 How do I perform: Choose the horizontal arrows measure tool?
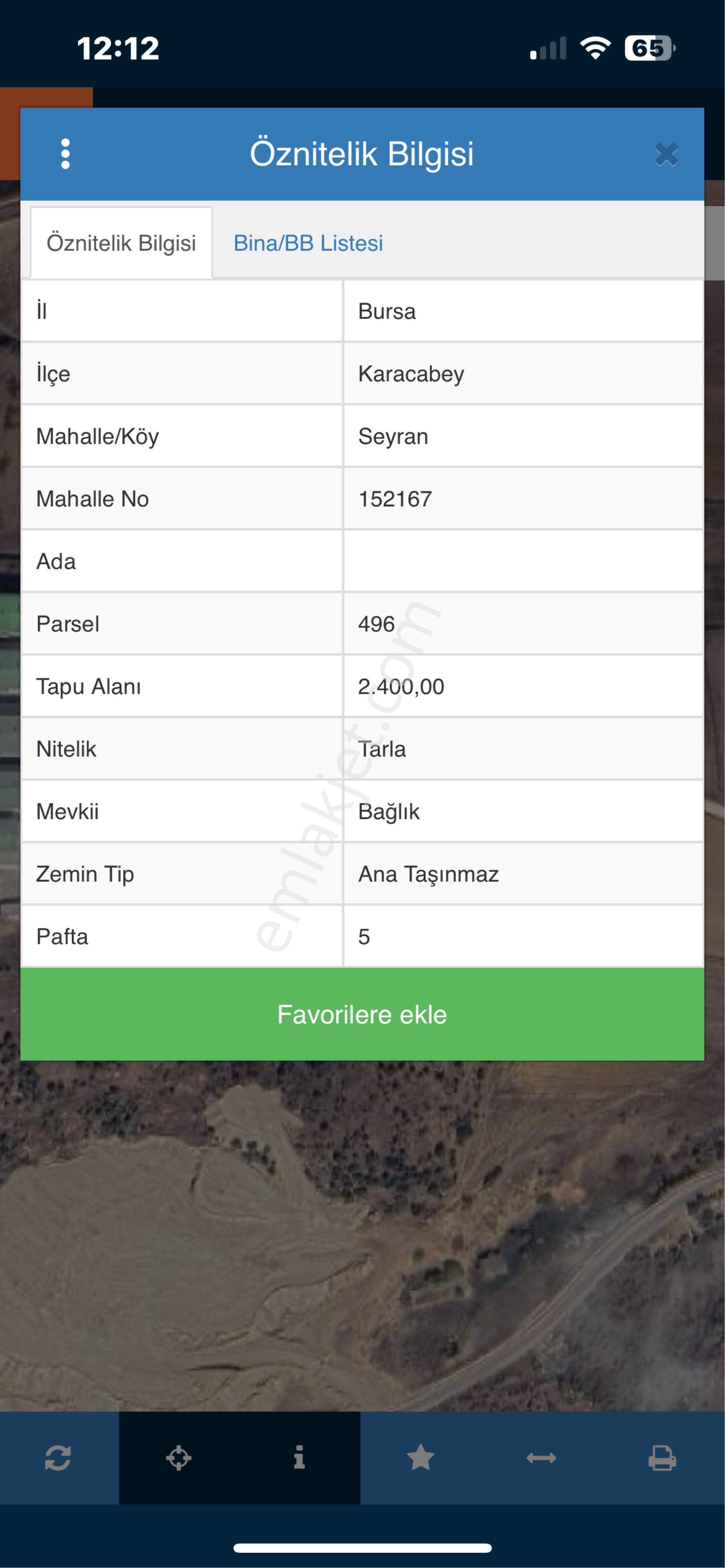pyautogui.click(x=541, y=1458)
